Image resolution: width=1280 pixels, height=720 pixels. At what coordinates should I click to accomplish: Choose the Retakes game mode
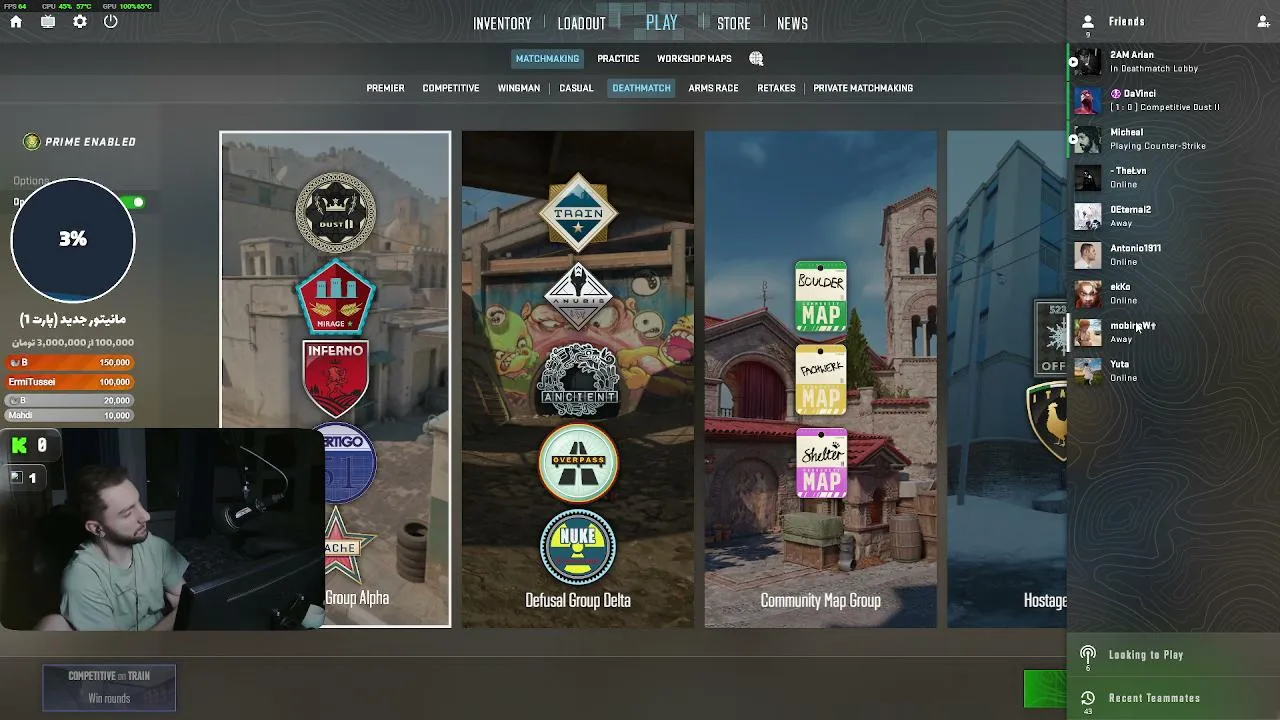776,88
